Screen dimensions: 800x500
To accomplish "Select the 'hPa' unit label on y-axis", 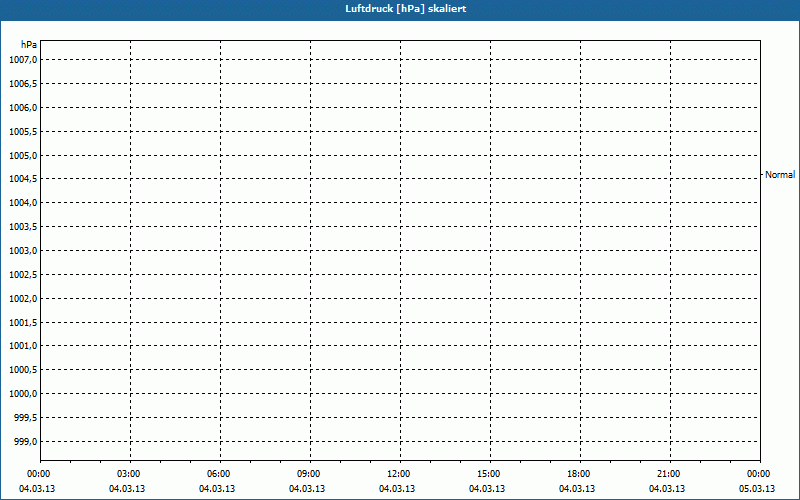I will [29, 45].
